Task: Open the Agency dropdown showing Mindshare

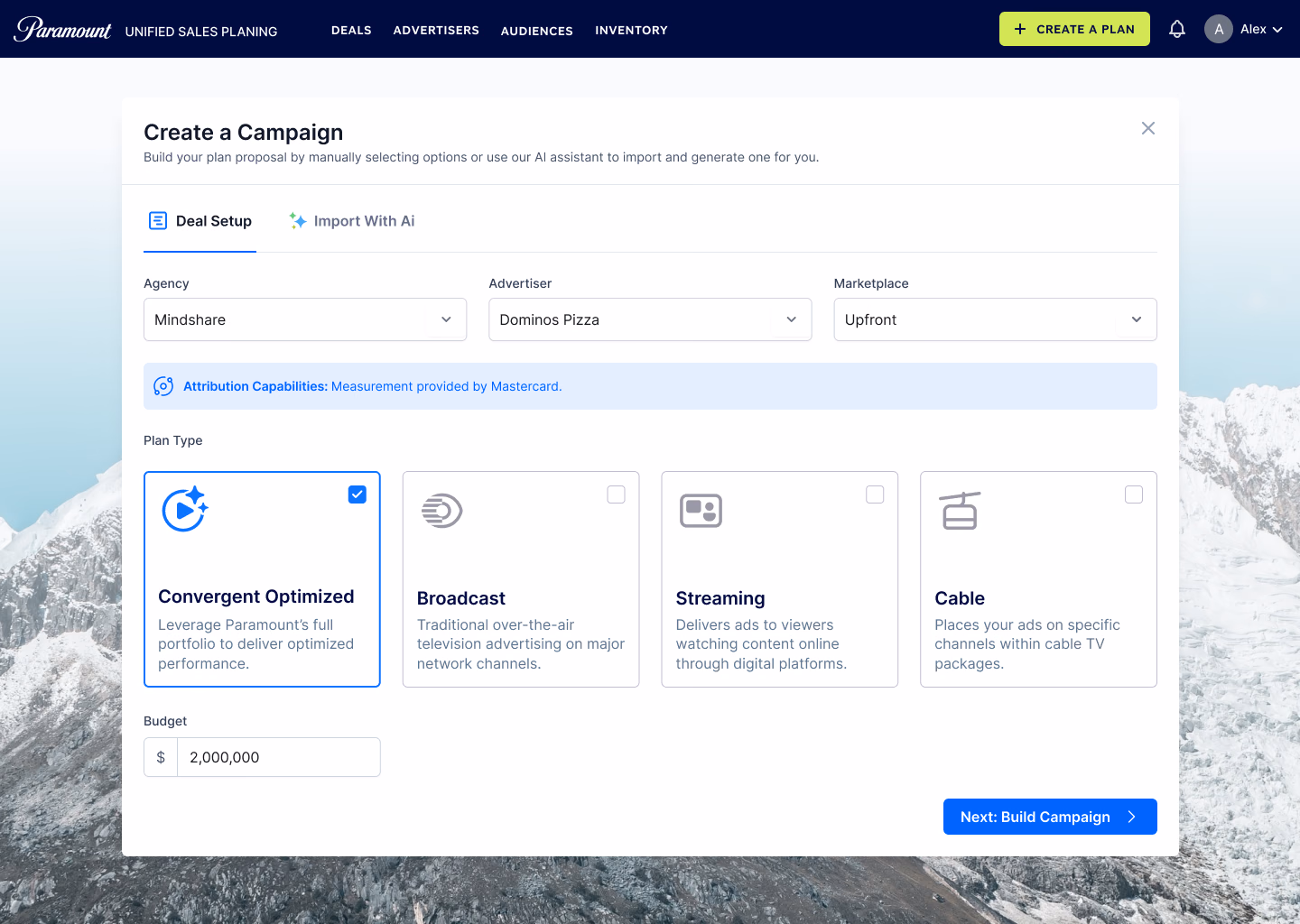Action: tap(305, 319)
